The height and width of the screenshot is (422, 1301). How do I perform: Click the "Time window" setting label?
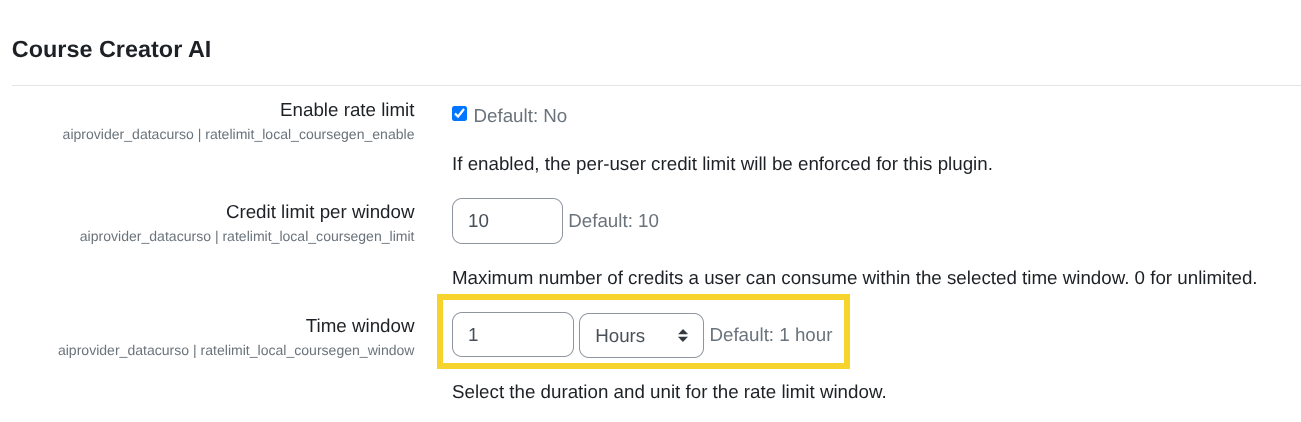(x=360, y=326)
